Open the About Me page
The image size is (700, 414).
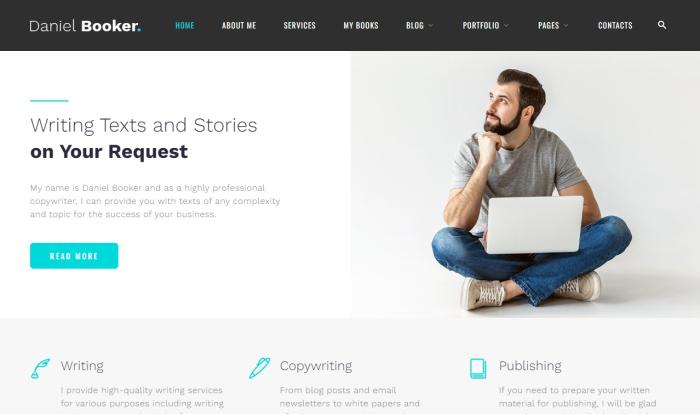pyautogui.click(x=239, y=25)
